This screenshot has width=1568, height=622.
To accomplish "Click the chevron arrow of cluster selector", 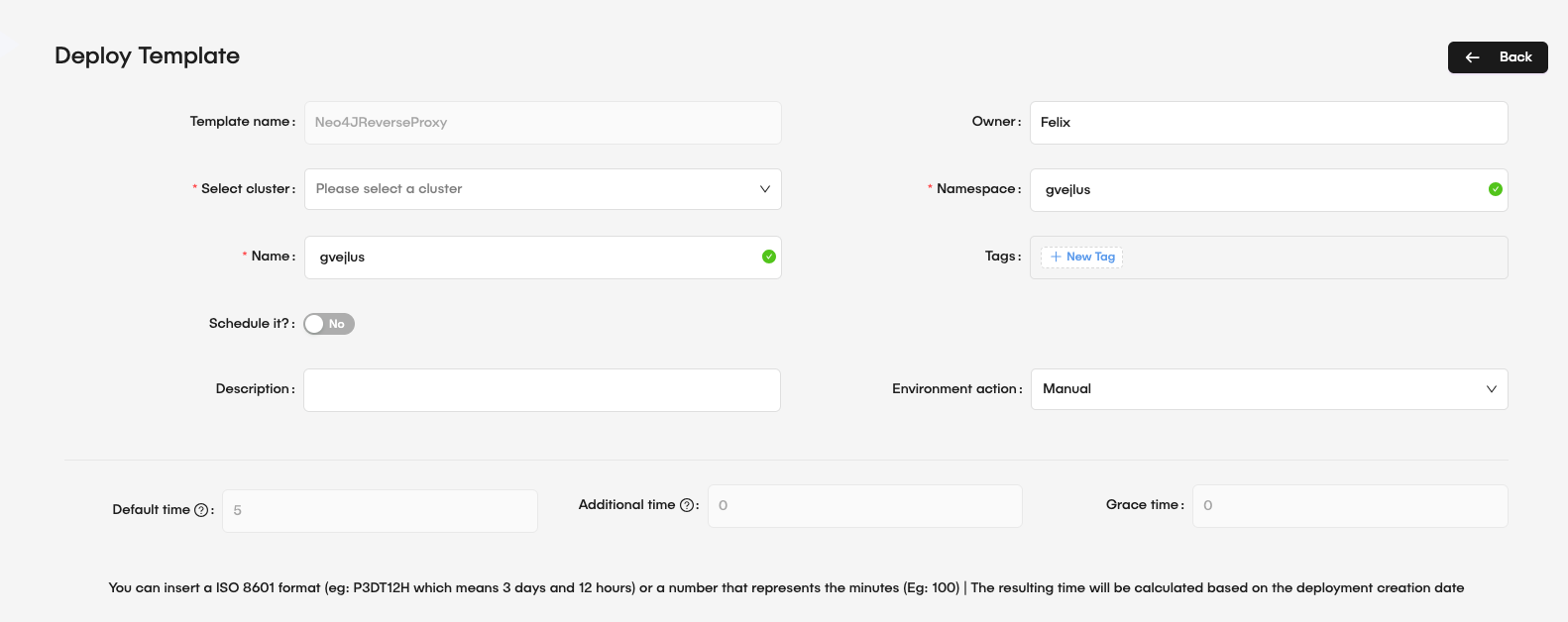I will coord(764,189).
